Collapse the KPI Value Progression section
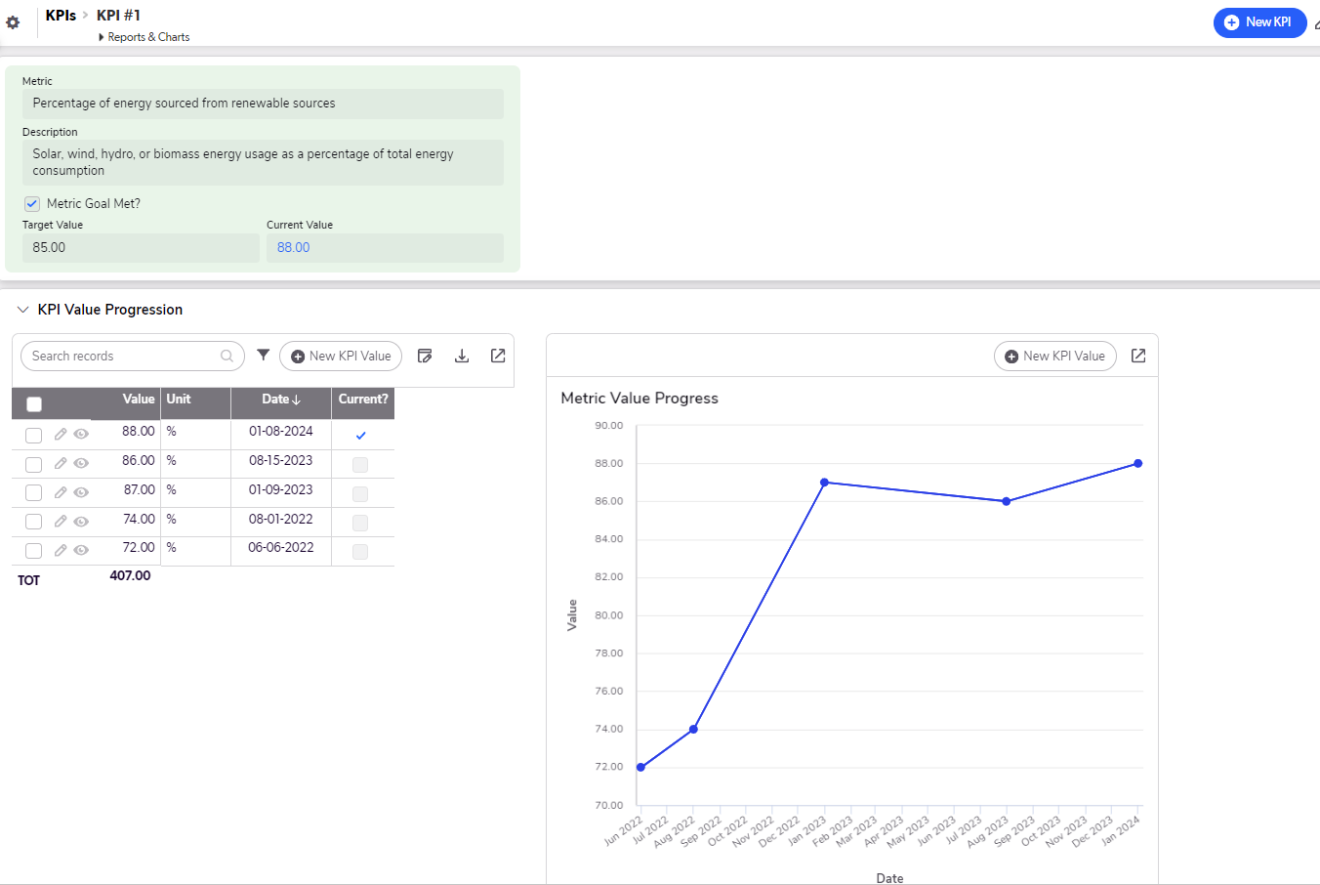The height and width of the screenshot is (885, 1320). pyautogui.click(x=23, y=310)
